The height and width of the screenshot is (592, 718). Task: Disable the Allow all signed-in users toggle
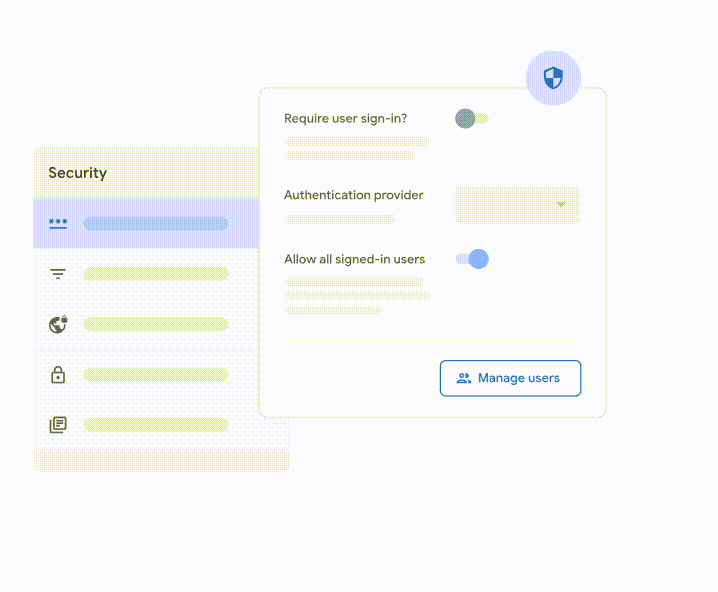(471, 259)
